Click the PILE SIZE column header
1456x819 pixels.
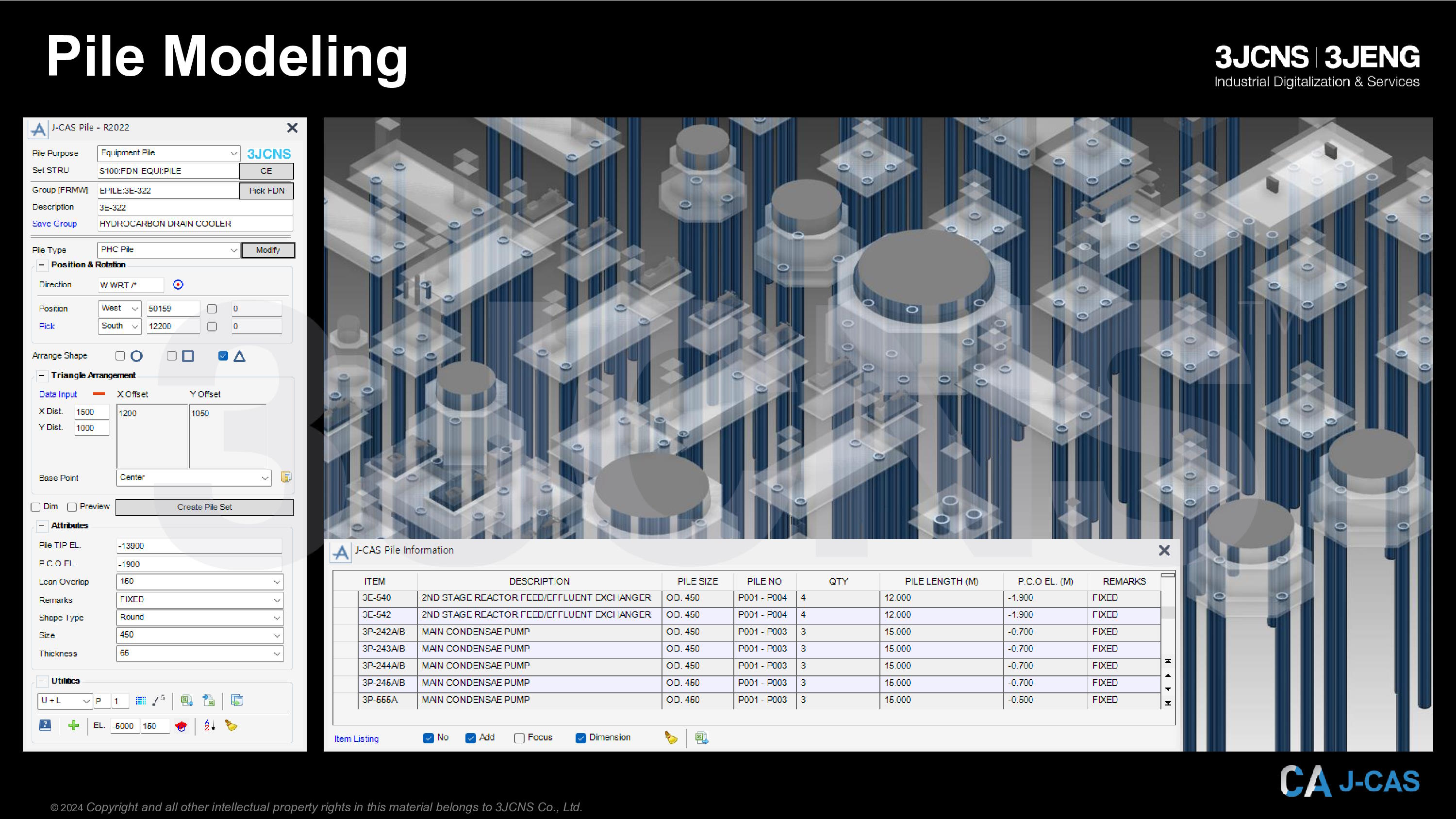(697, 581)
